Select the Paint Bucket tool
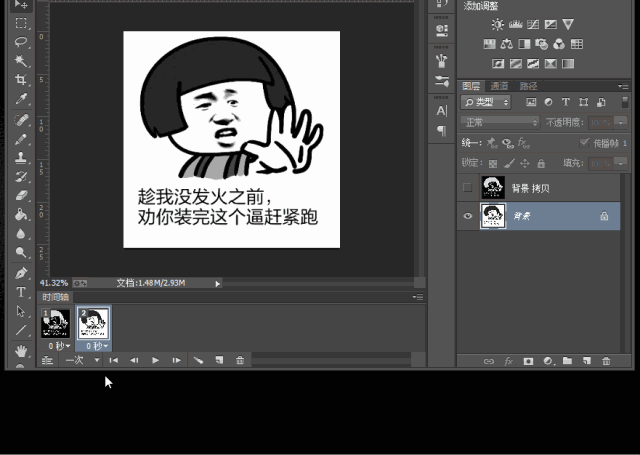Screen dimensions: 640x455 point(21,214)
